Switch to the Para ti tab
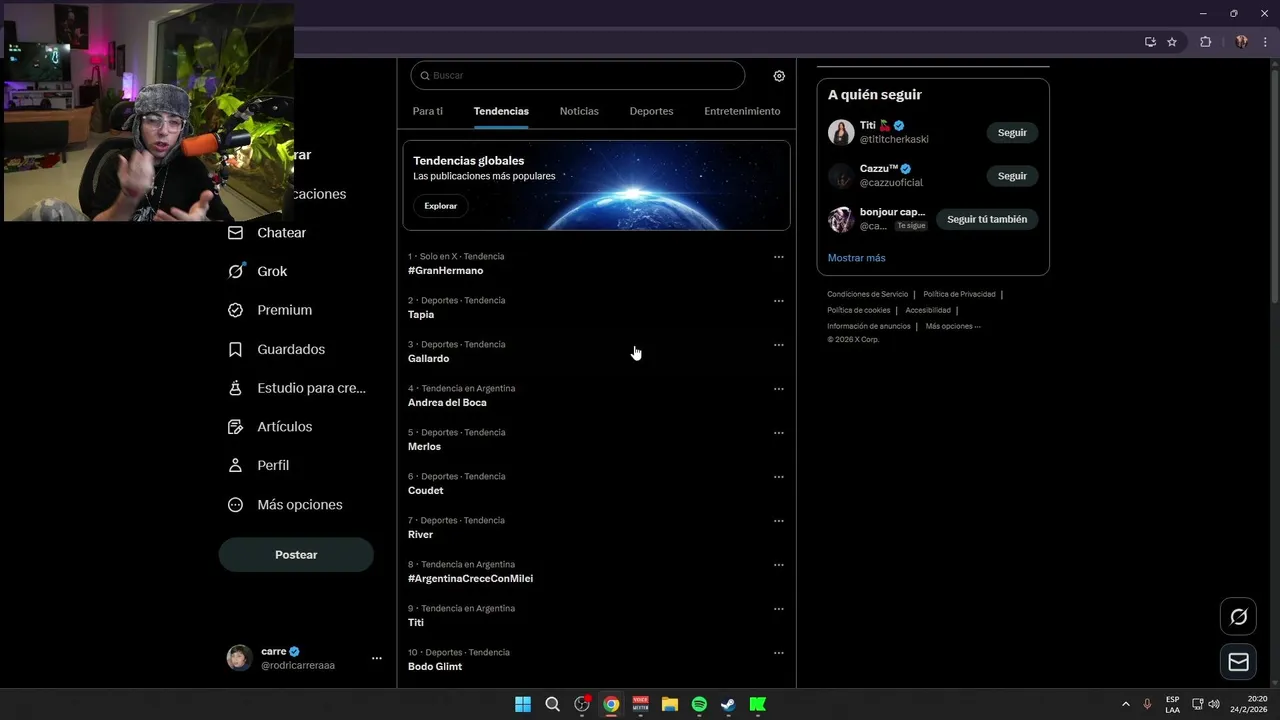The height and width of the screenshot is (720, 1280). coord(428,111)
